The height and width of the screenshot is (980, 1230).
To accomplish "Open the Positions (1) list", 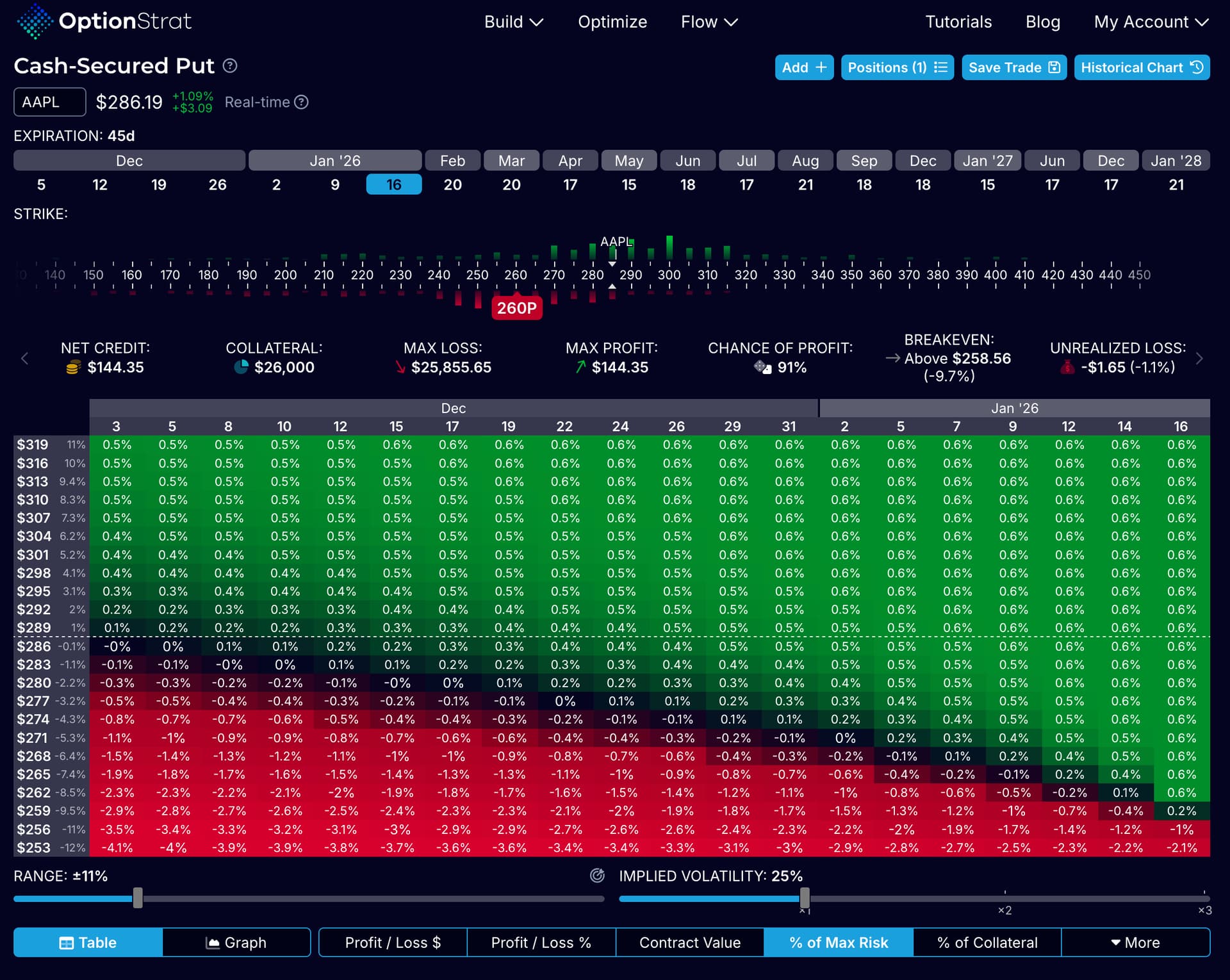I will 896,68.
